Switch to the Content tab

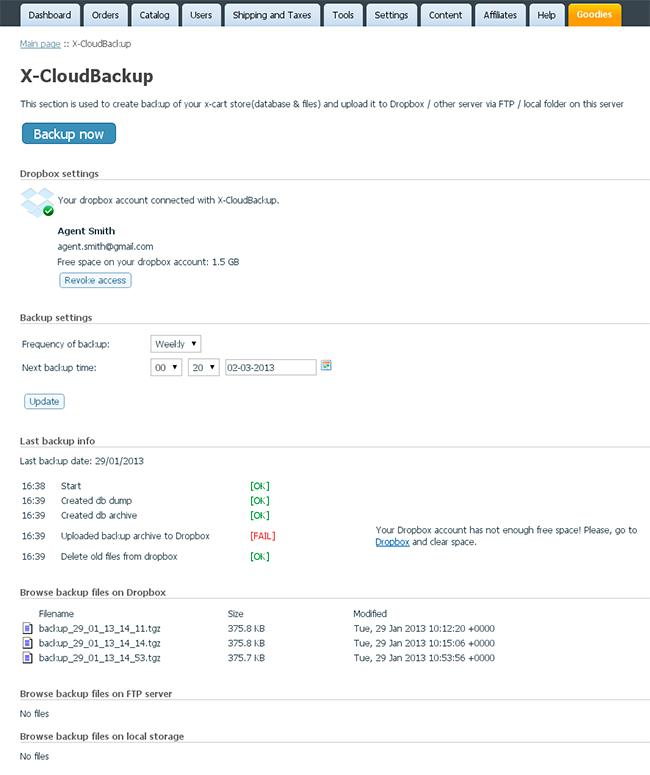[445, 15]
